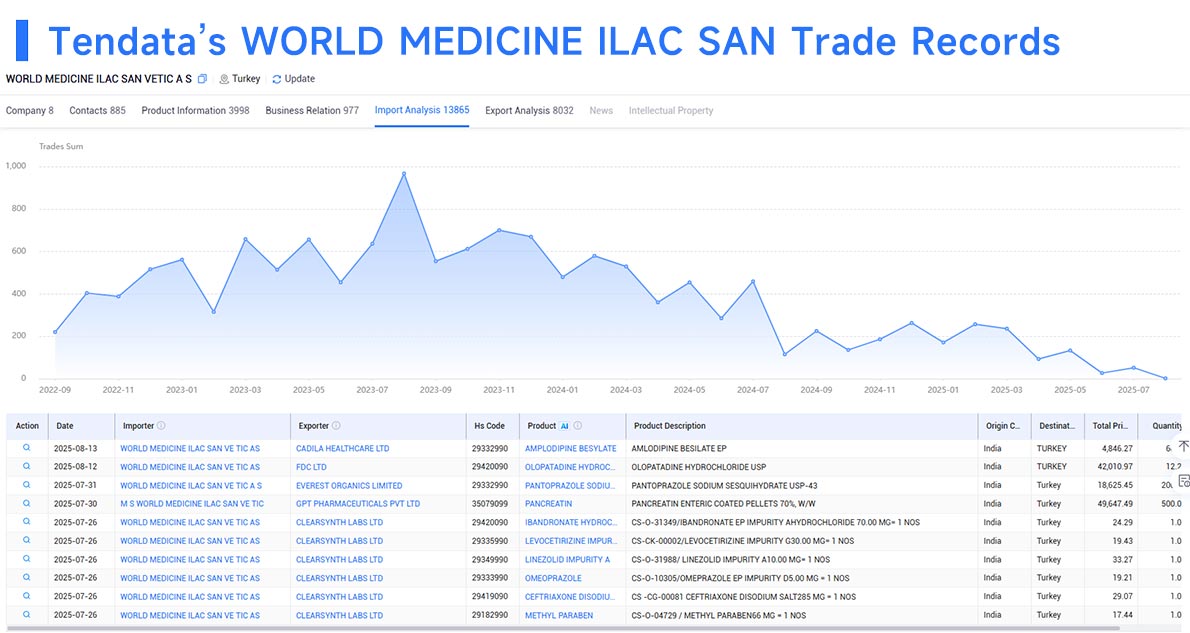The image size is (1190, 633).
Task: Open the Company 8 tab
Action: (x=30, y=111)
